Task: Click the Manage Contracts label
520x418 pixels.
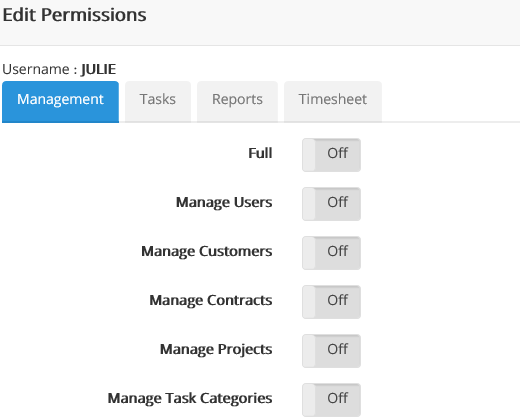Action: tap(211, 300)
